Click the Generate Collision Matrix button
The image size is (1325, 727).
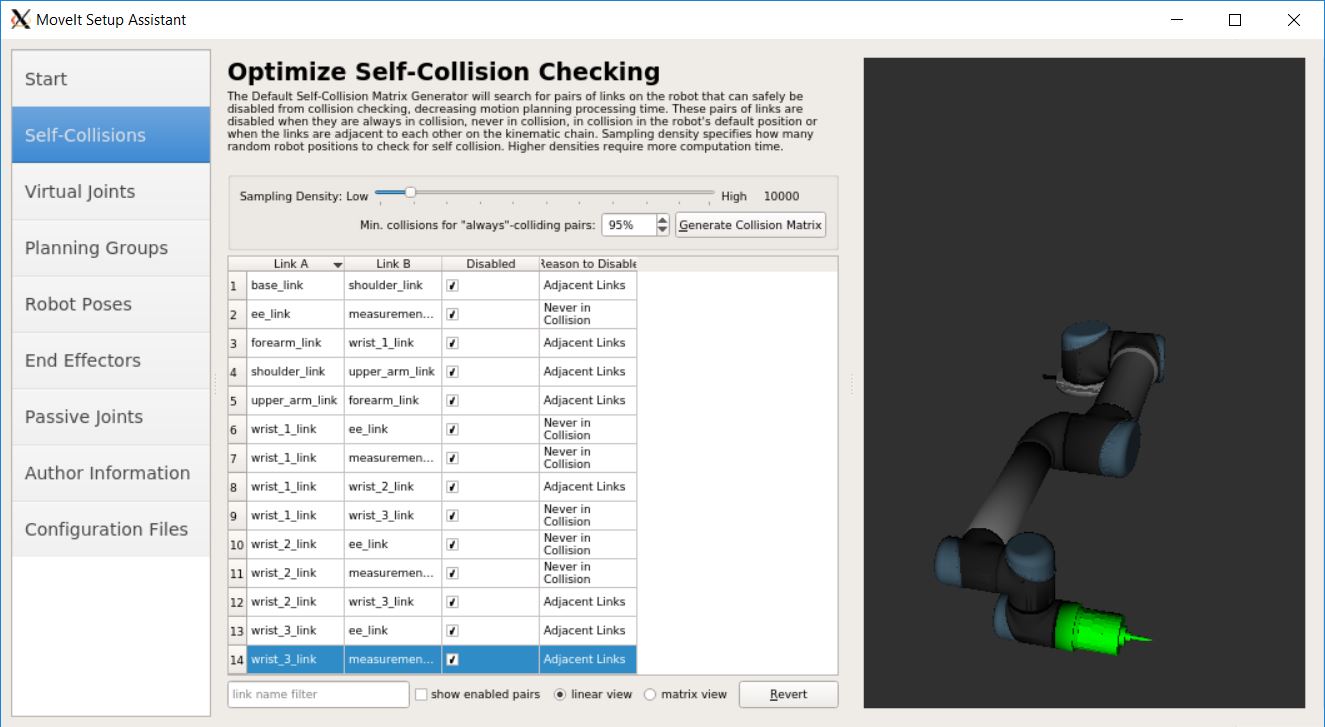pyautogui.click(x=750, y=225)
